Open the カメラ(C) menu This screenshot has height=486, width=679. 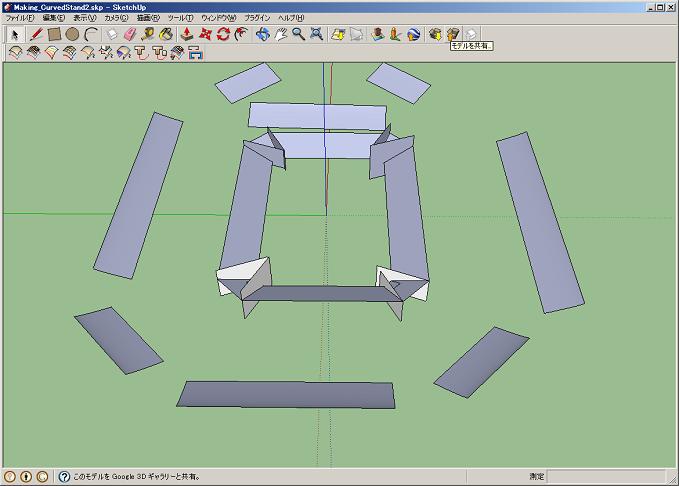pyautogui.click(x=116, y=18)
